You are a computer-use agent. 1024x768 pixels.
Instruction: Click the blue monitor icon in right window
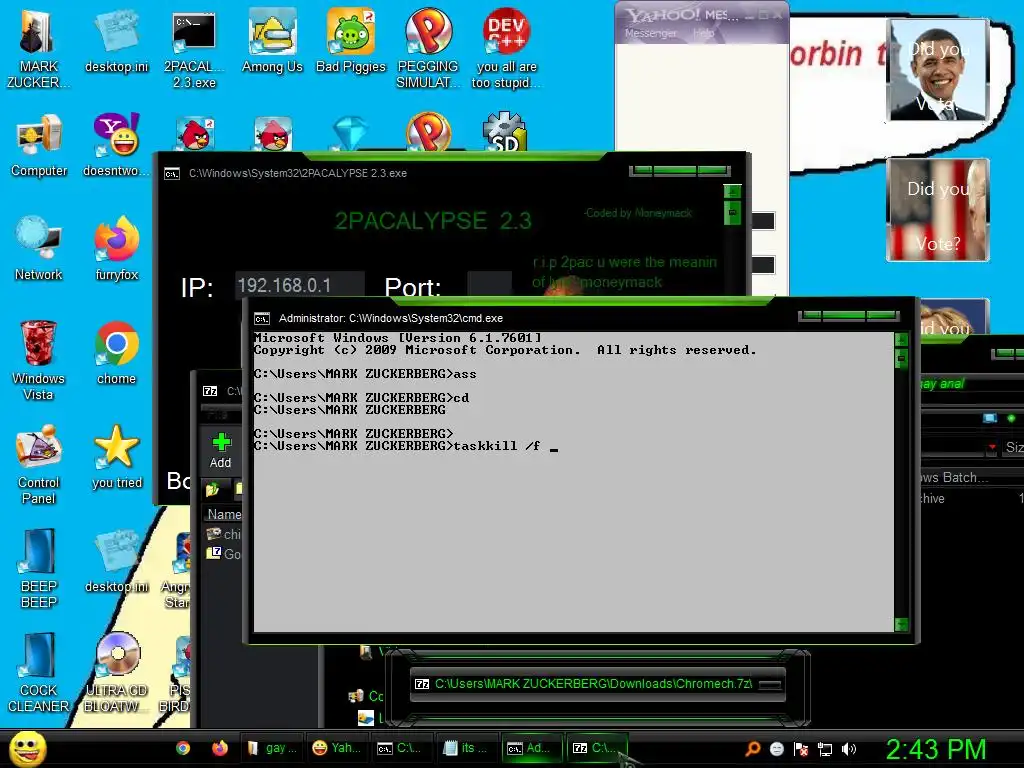[989, 418]
